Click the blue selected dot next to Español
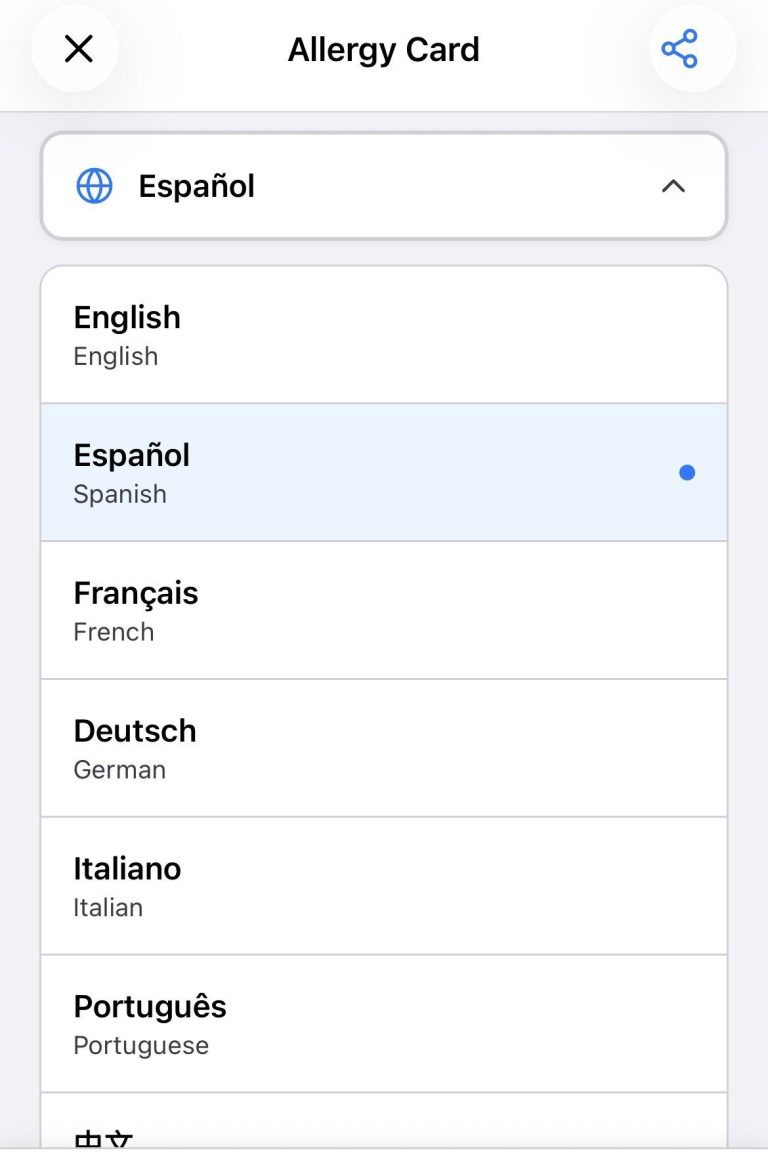Viewport: 768px width, 1163px height. tap(687, 473)
